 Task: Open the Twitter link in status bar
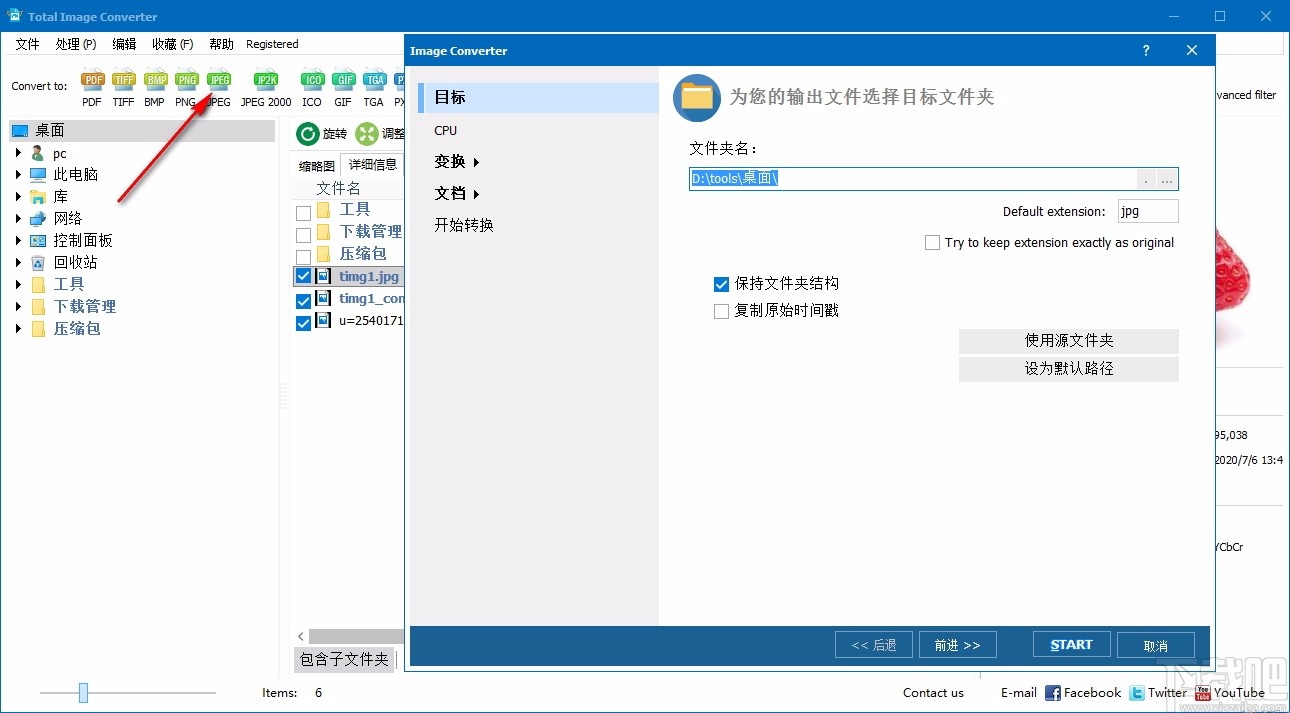point(1157,692)
